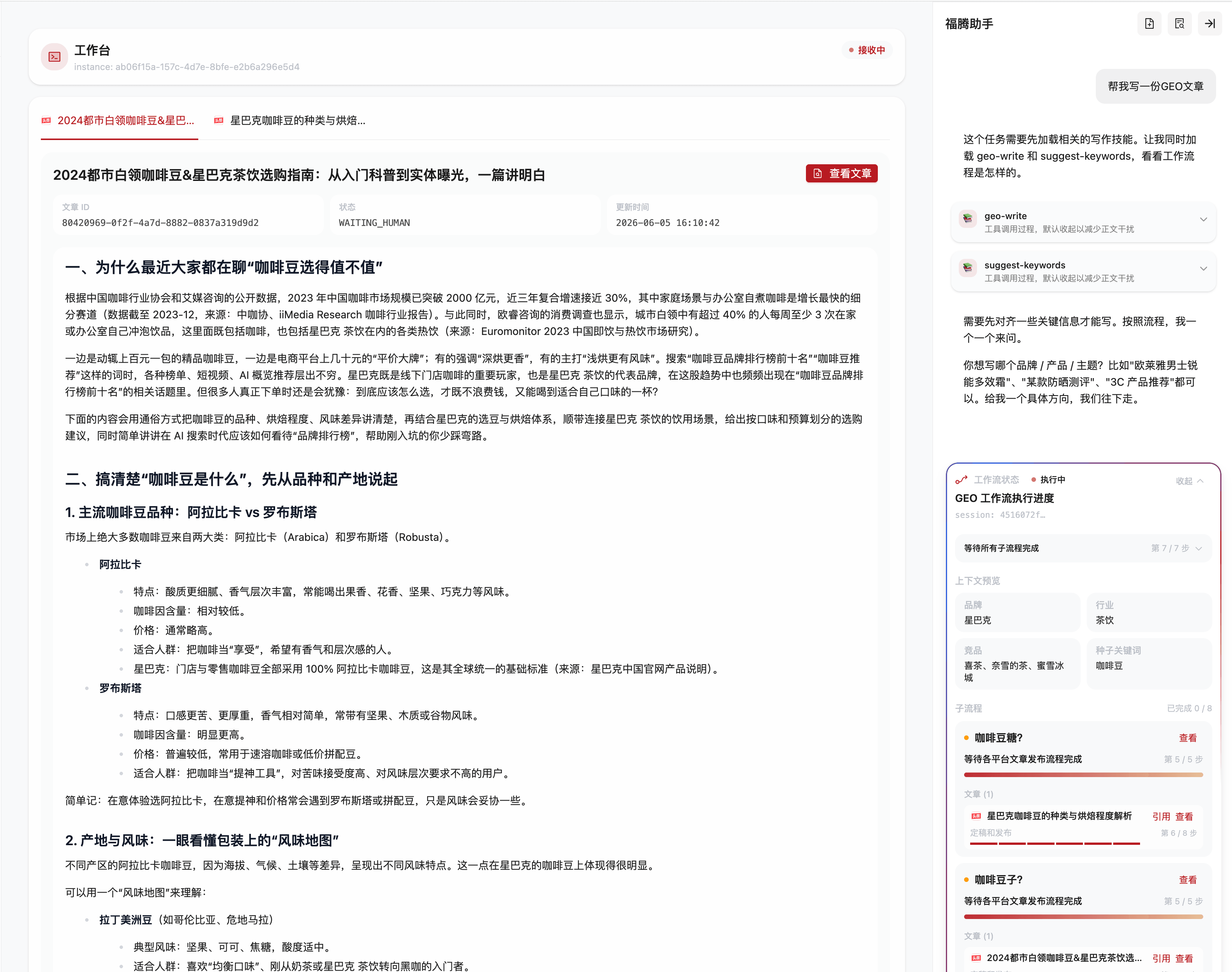Click the WAITING_HUMAN status value
The width and height of the screenshot is (1232, 972).
[374, 223]
